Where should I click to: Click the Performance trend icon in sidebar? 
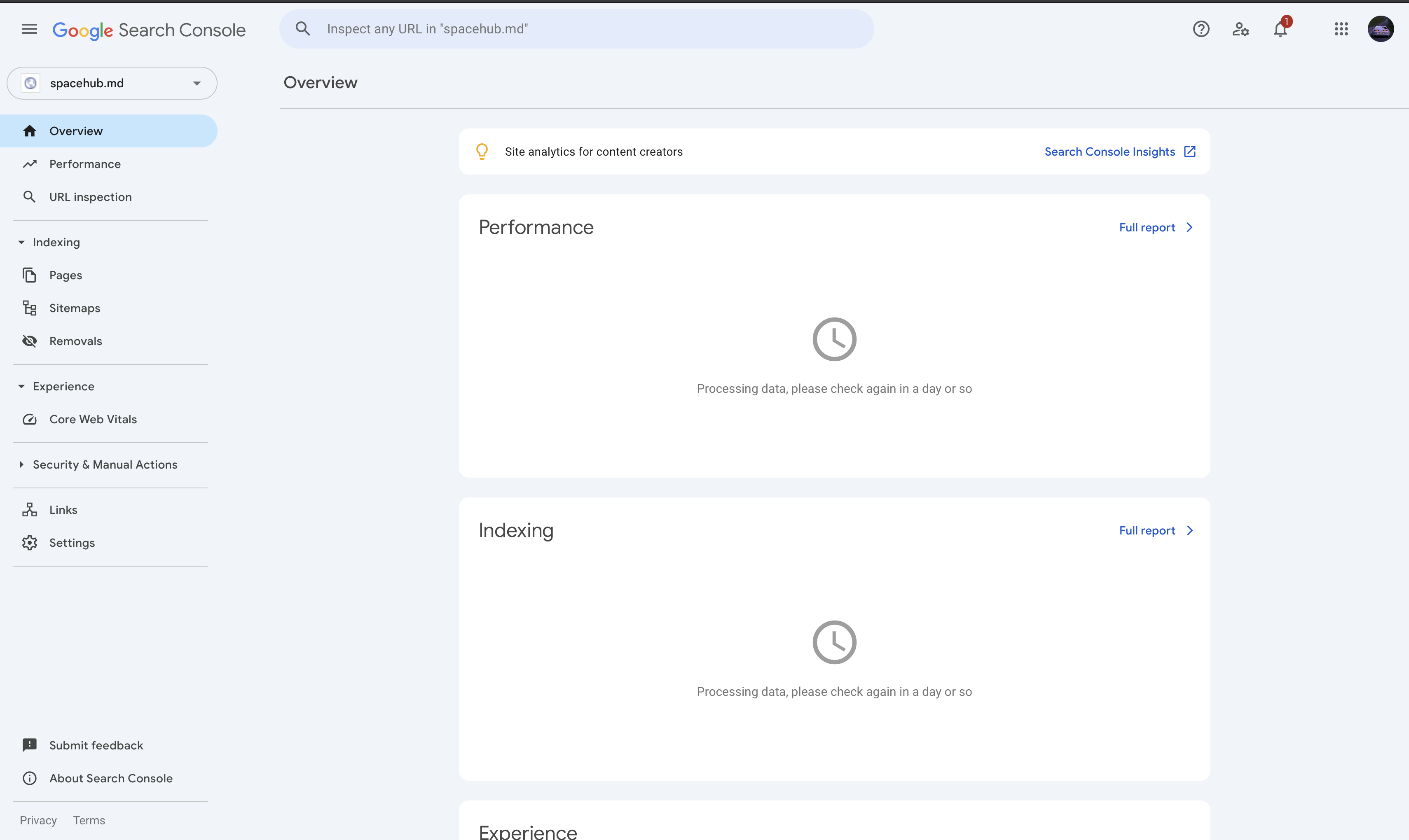pos(29,163)
